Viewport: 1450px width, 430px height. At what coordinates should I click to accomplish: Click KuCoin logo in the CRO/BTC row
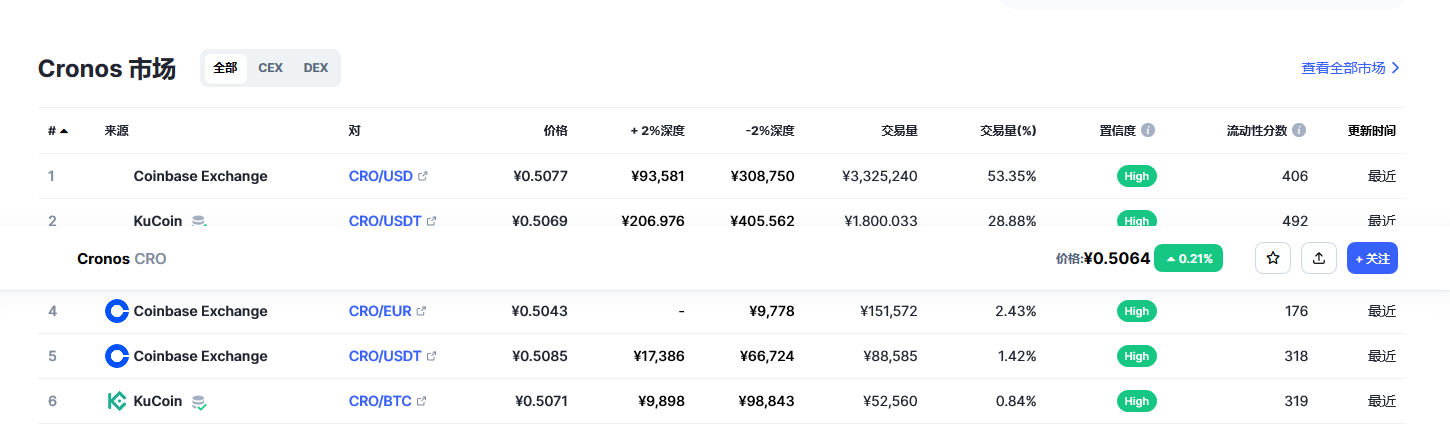pyautogui.click(x=117, y=401)
